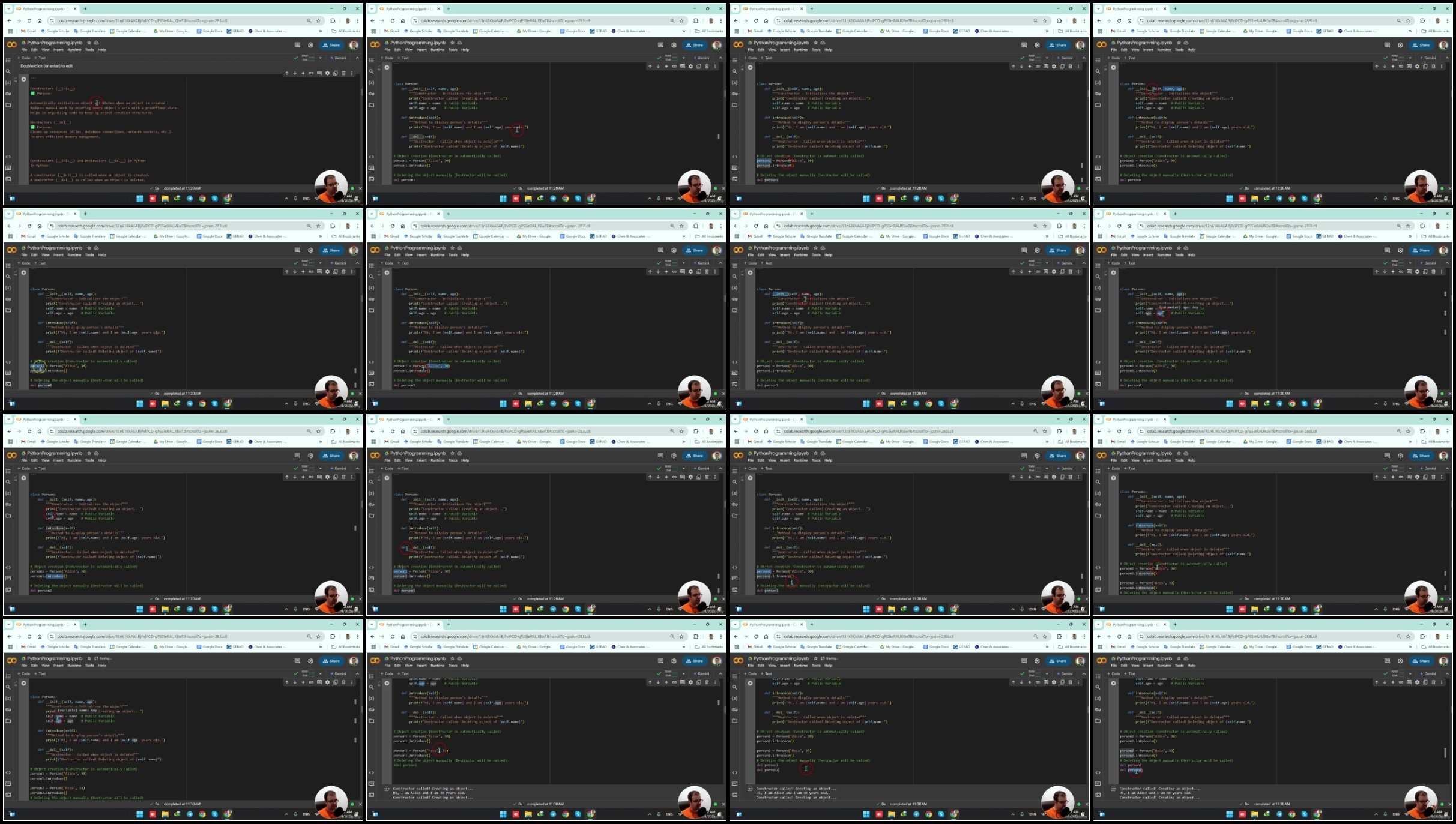Open Runtime menu in 'Double-click to edit' frame
The image size is (1456, 824).
coord(74,50)
